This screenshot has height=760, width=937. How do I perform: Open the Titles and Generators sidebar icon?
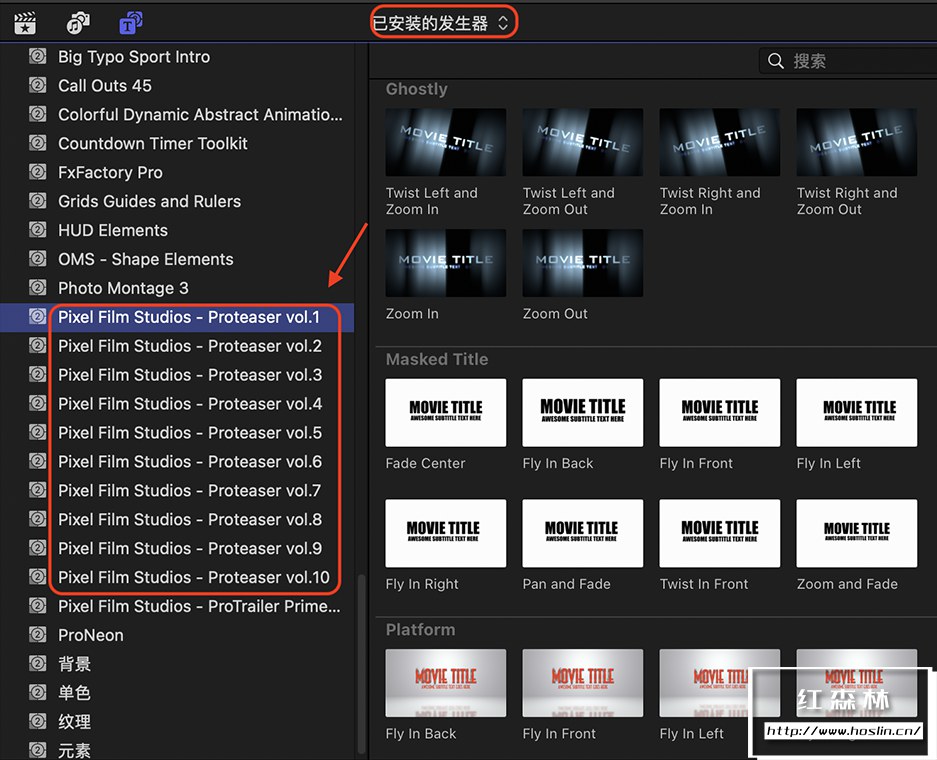click(x=131, y=23)
